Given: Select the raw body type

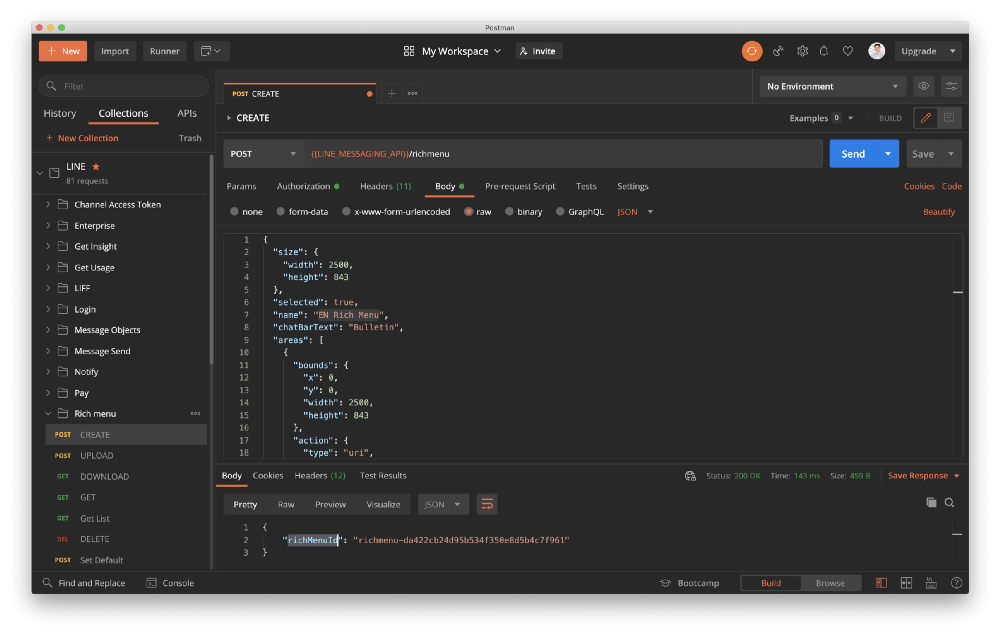Looking at the screenshot, I should point(469,212).
